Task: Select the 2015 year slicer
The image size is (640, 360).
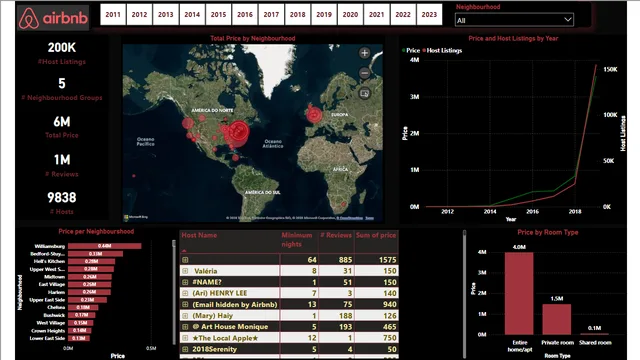Action: (x=218, y=15)
